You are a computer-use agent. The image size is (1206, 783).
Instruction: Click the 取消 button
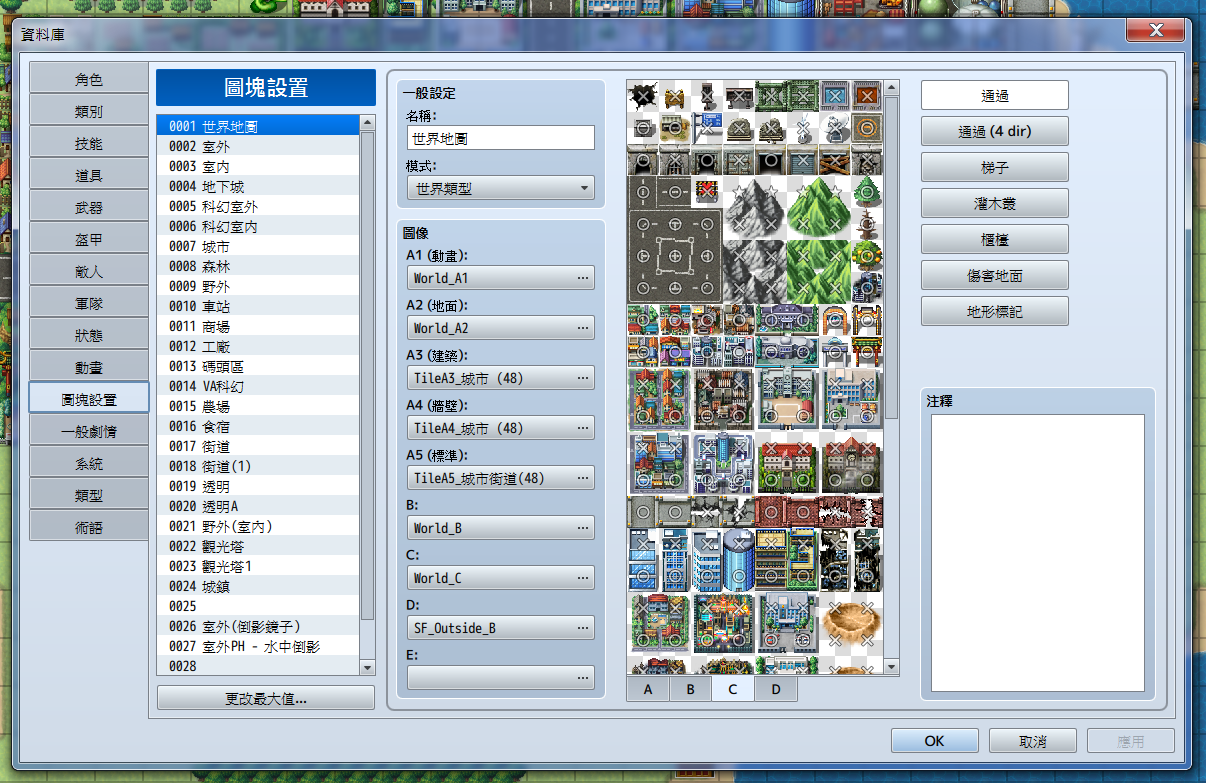coord(1033,741)
